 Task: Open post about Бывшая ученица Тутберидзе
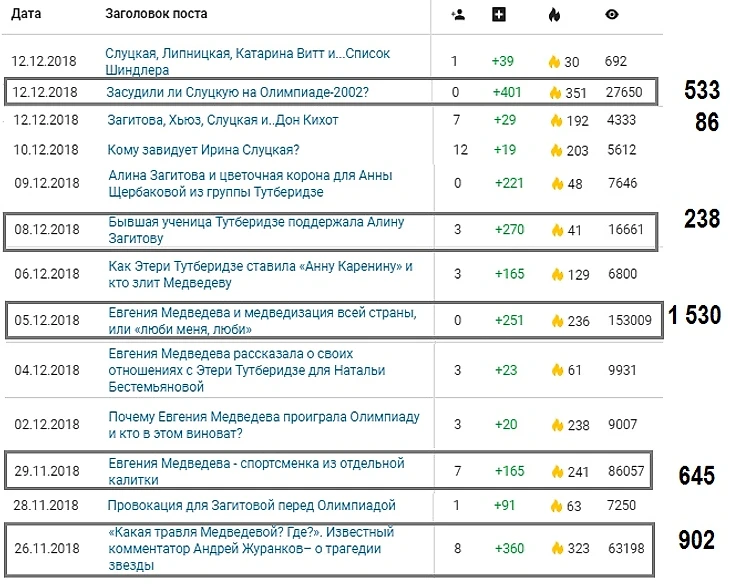256,229
